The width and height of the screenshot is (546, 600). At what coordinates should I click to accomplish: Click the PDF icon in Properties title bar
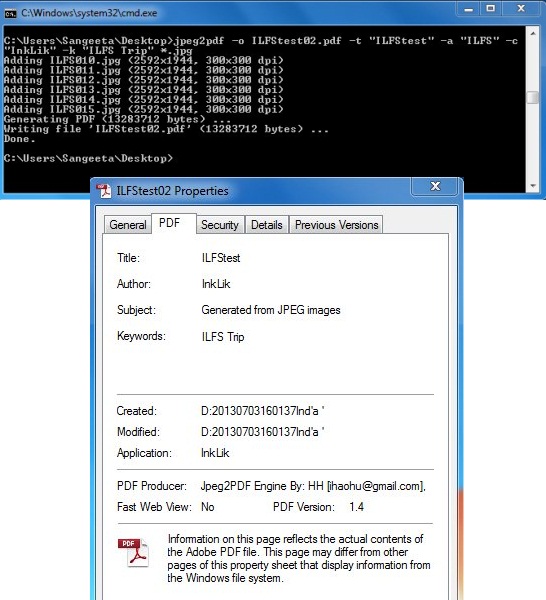[104, 191]
